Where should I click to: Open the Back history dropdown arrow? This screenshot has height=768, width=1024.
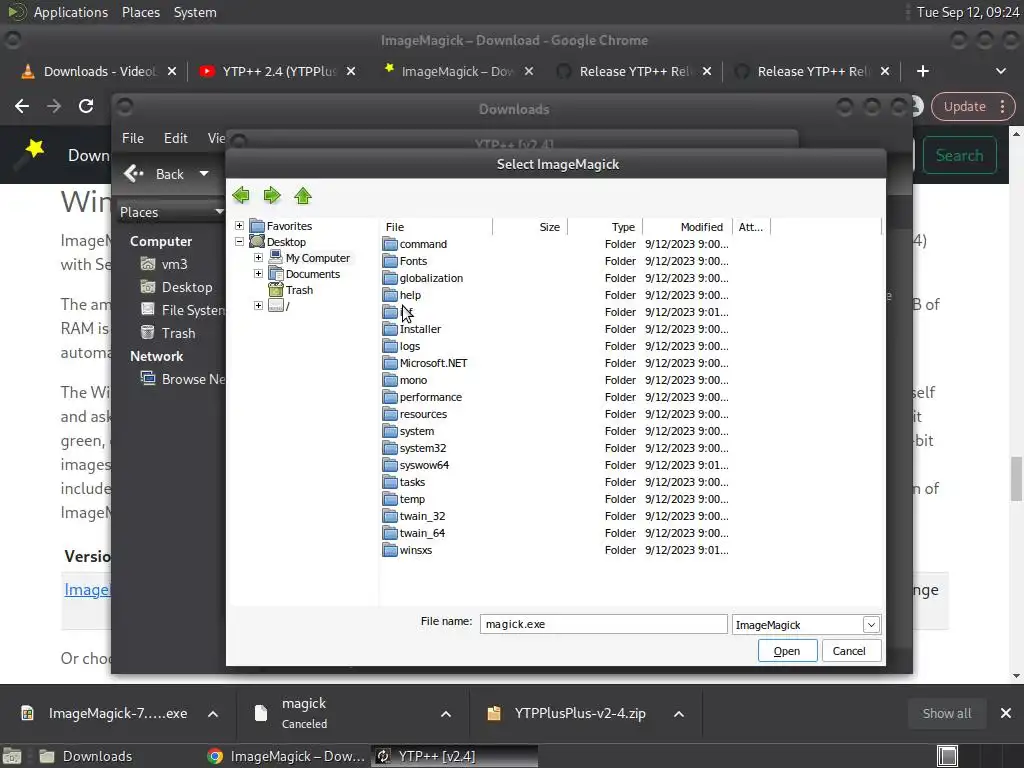pos(204,174)
